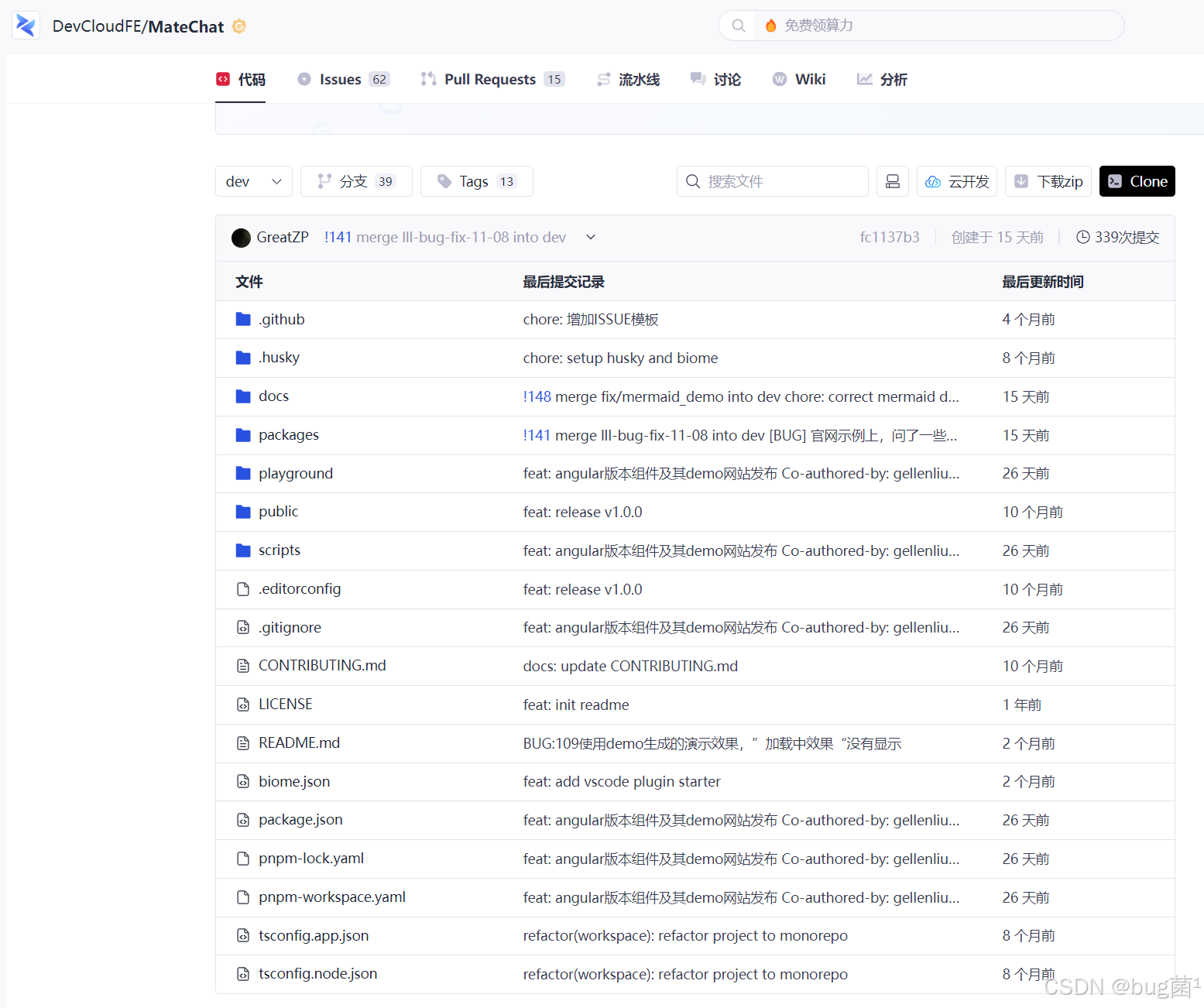Click commit 'docs: update CONTRIBUTING.md'
Screen dimensions: 1204x1008
pos(630,666)
